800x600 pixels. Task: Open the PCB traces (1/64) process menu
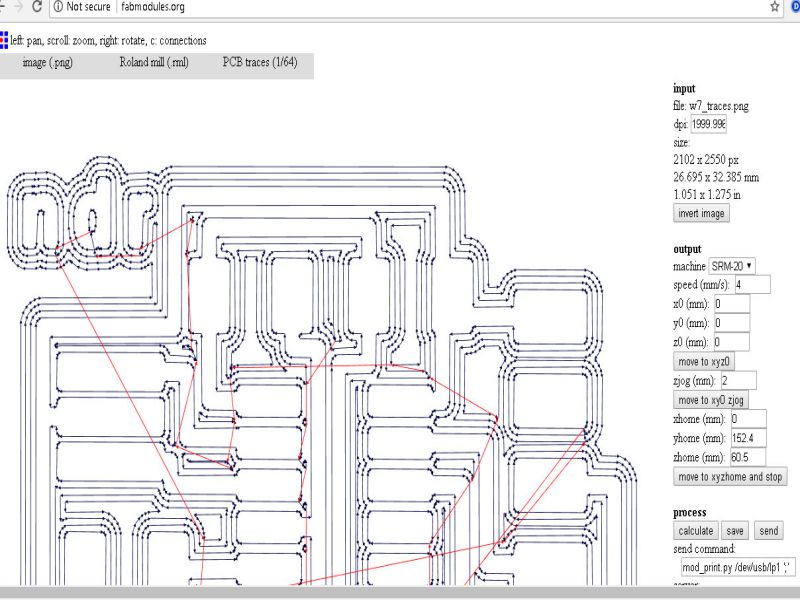click(x=260, y=62)
